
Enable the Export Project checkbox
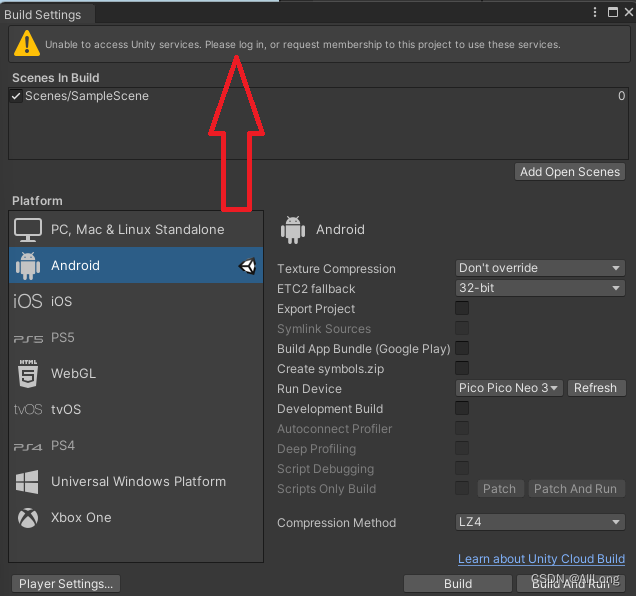[462, 308]
